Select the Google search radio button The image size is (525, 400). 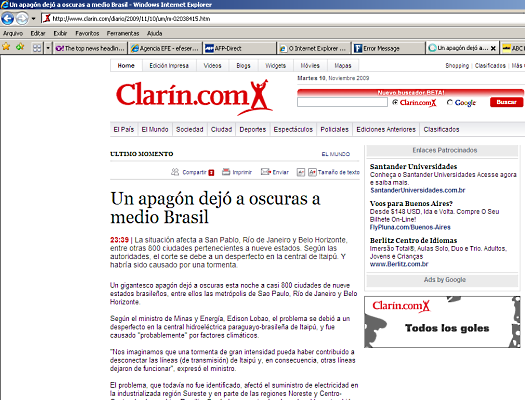pos(450,102)
